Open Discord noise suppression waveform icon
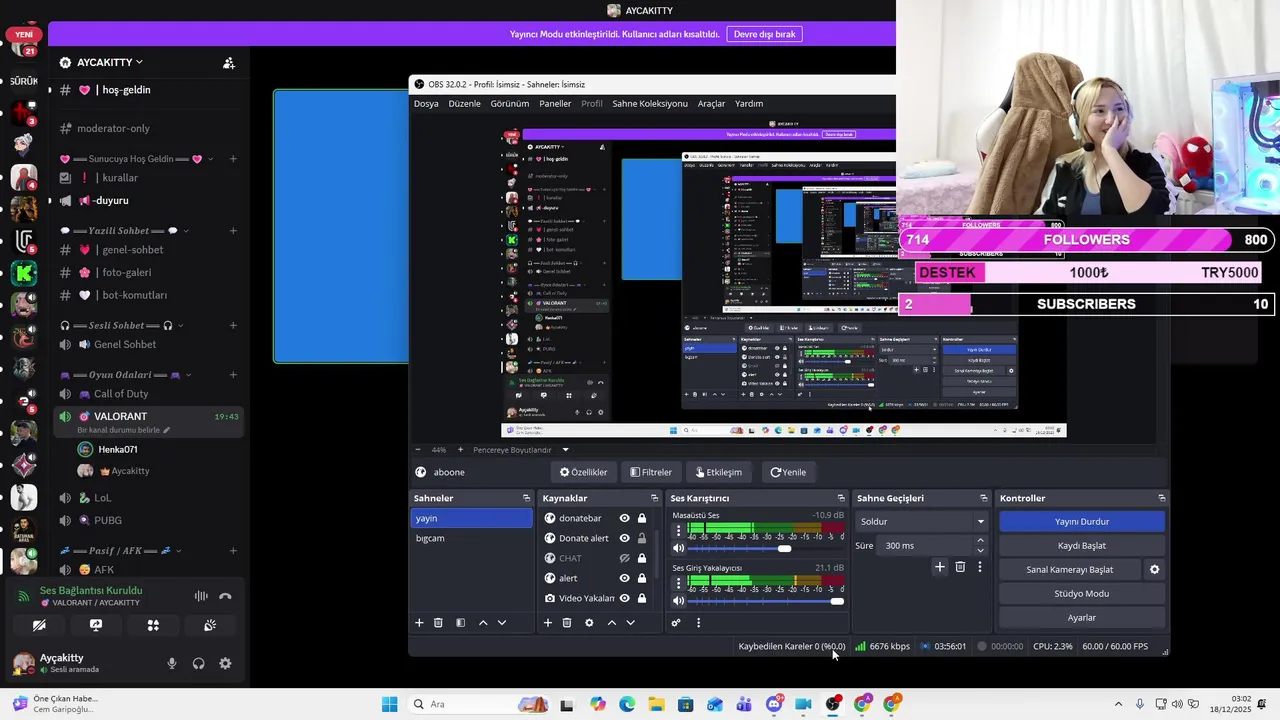Image resolution: width=1280 pixels, height=720 pixels. tap(201, 596)
